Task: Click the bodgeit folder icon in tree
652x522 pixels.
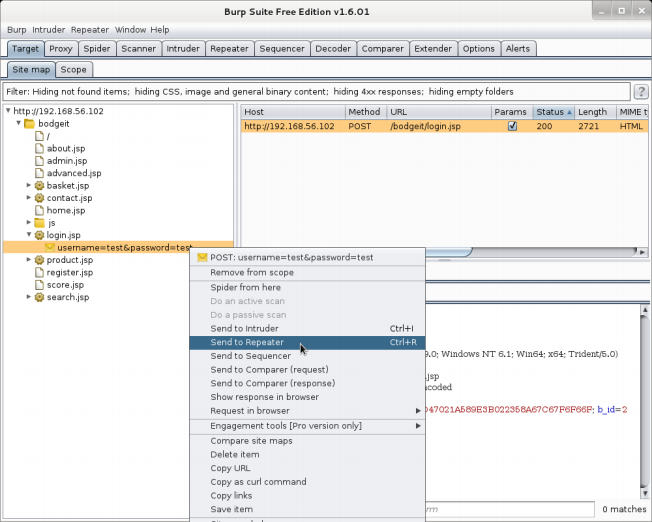Action: click(29, 123)
